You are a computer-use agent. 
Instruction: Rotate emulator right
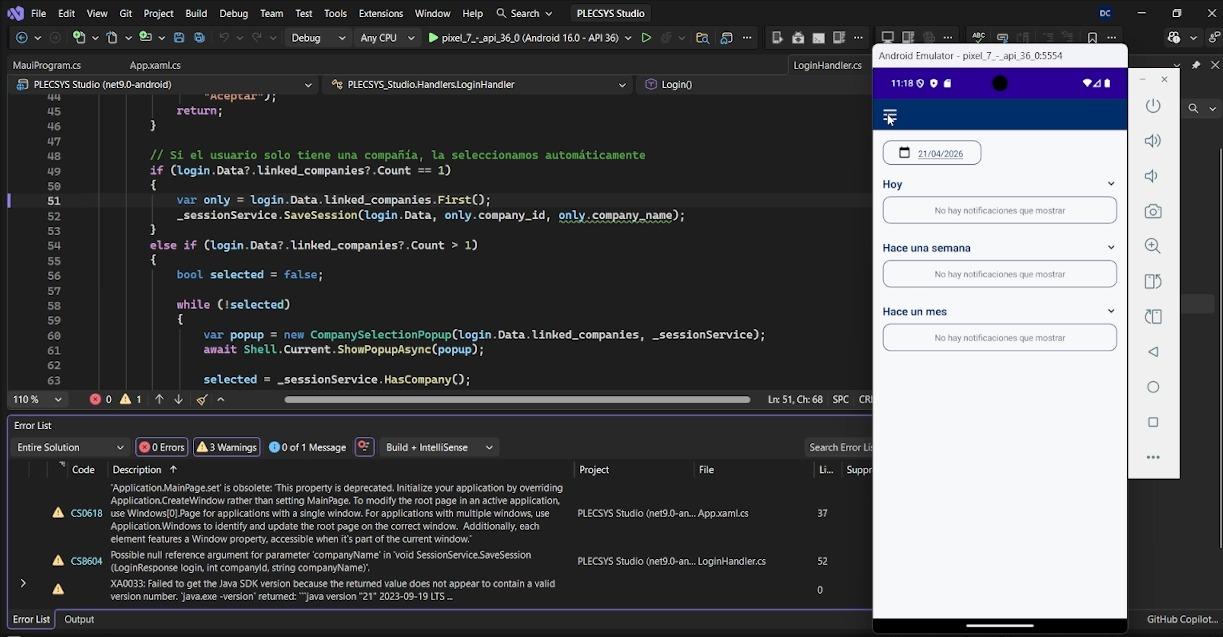[1153, 316]
